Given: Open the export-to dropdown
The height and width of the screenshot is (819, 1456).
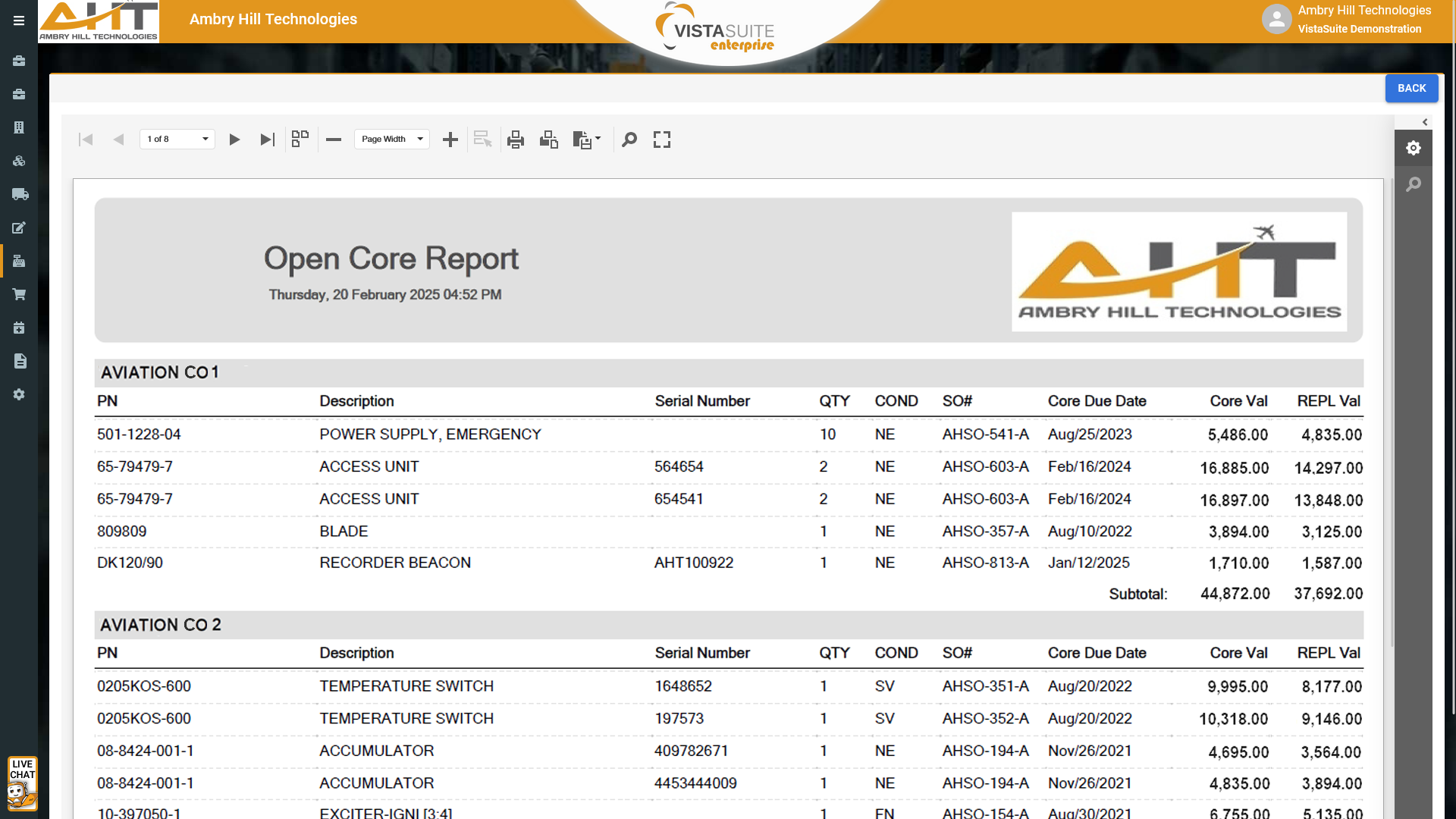Looking at the screenshot, I should click(587, 140).
